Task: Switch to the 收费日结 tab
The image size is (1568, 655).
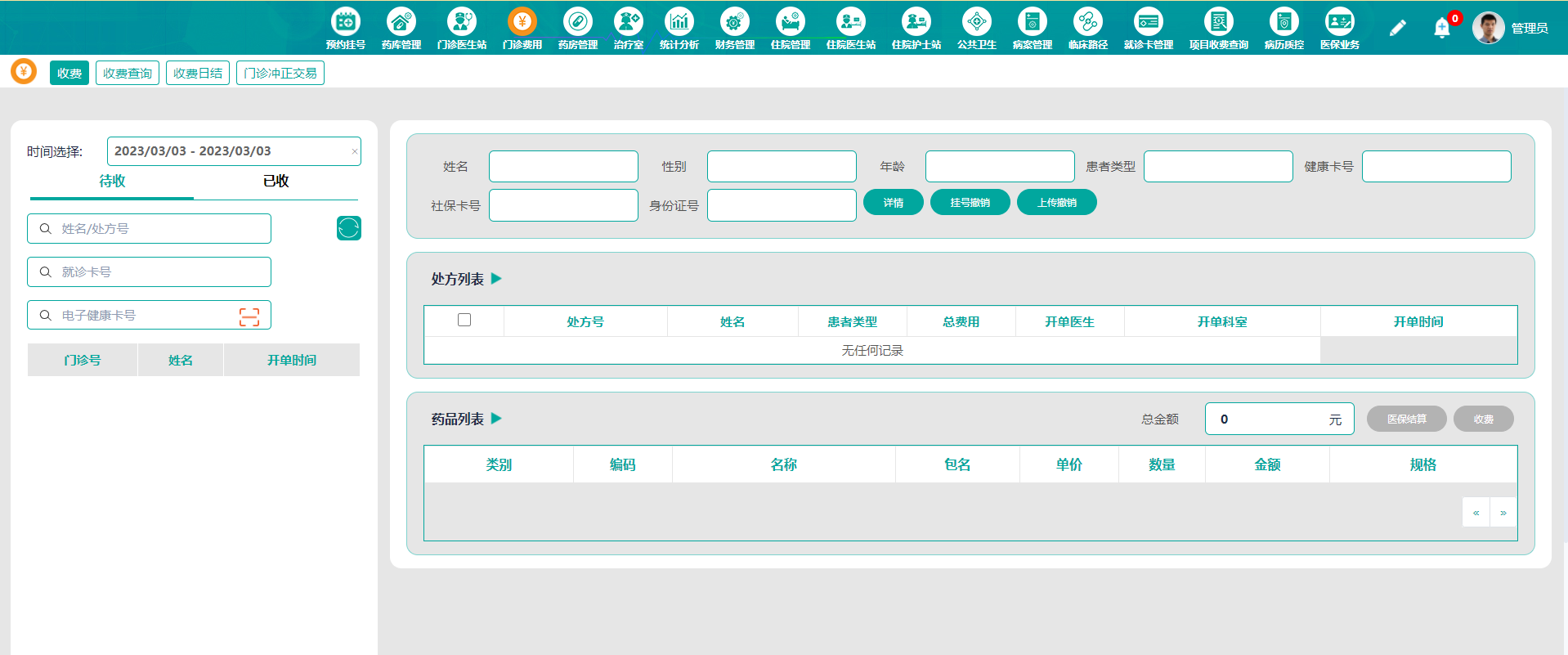Action: point(198,73)
